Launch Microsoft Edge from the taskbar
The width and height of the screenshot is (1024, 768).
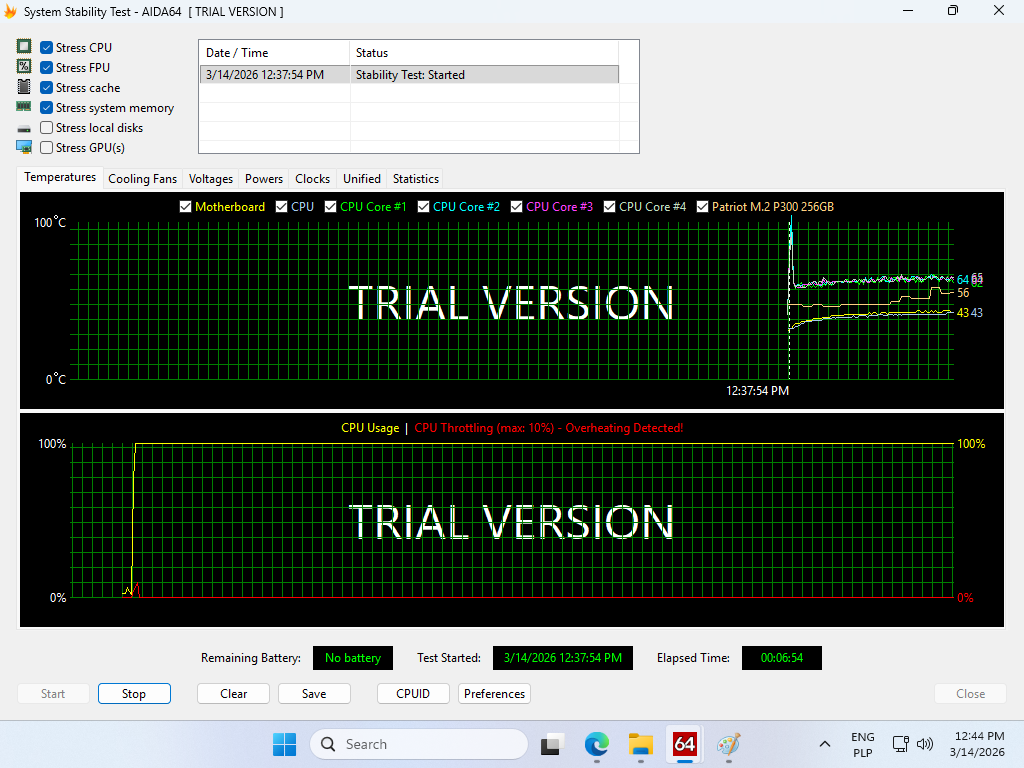coord(596,744)
